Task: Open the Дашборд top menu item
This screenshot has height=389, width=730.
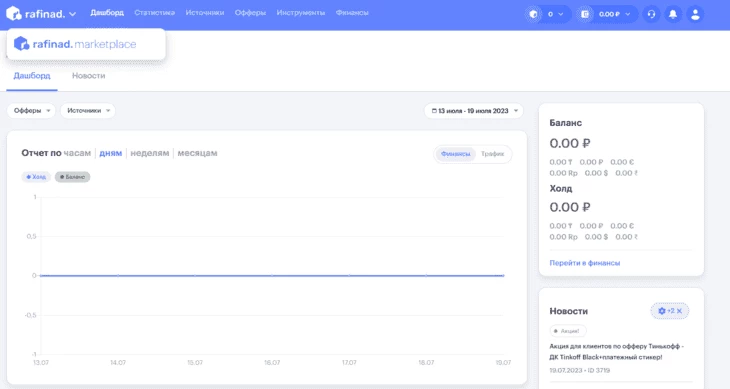Action: tap(107, 13)
